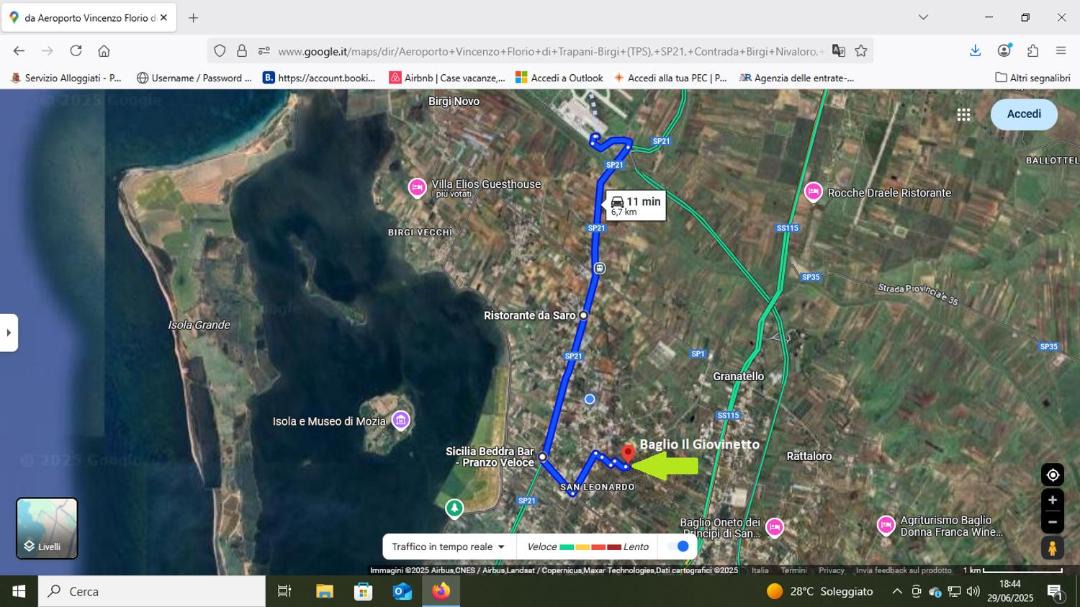Viewport: 1080px width, 607px height.
Task: Open File Explorer from the taskbar
Action: coord(324,591)
